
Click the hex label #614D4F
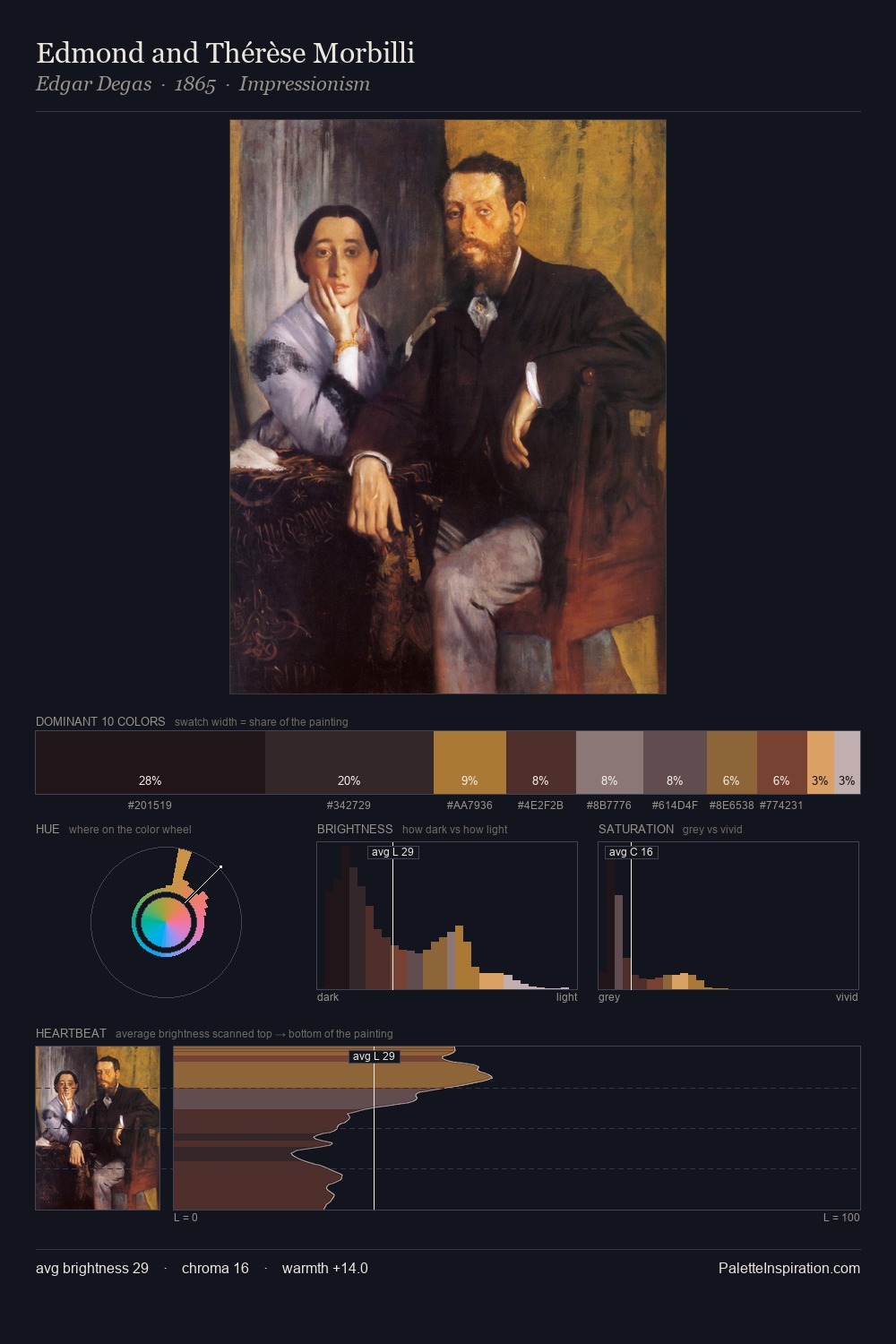coord(675,806)
